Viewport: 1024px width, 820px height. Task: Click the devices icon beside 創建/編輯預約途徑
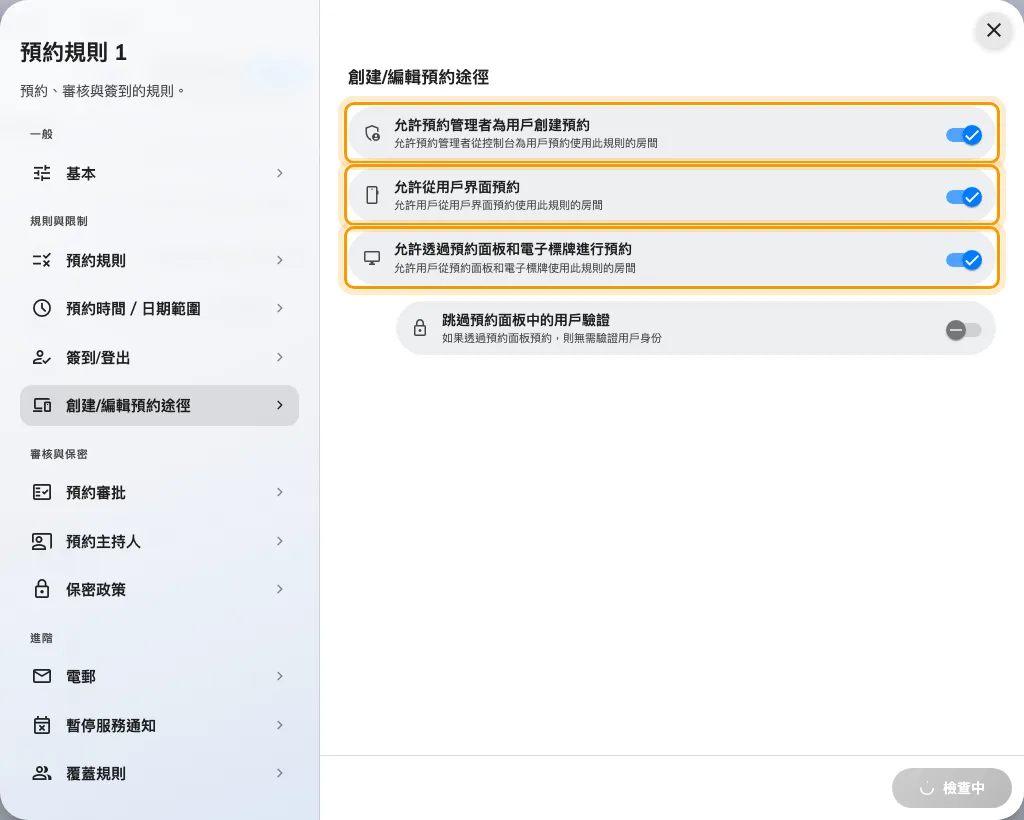pos(42,405)
